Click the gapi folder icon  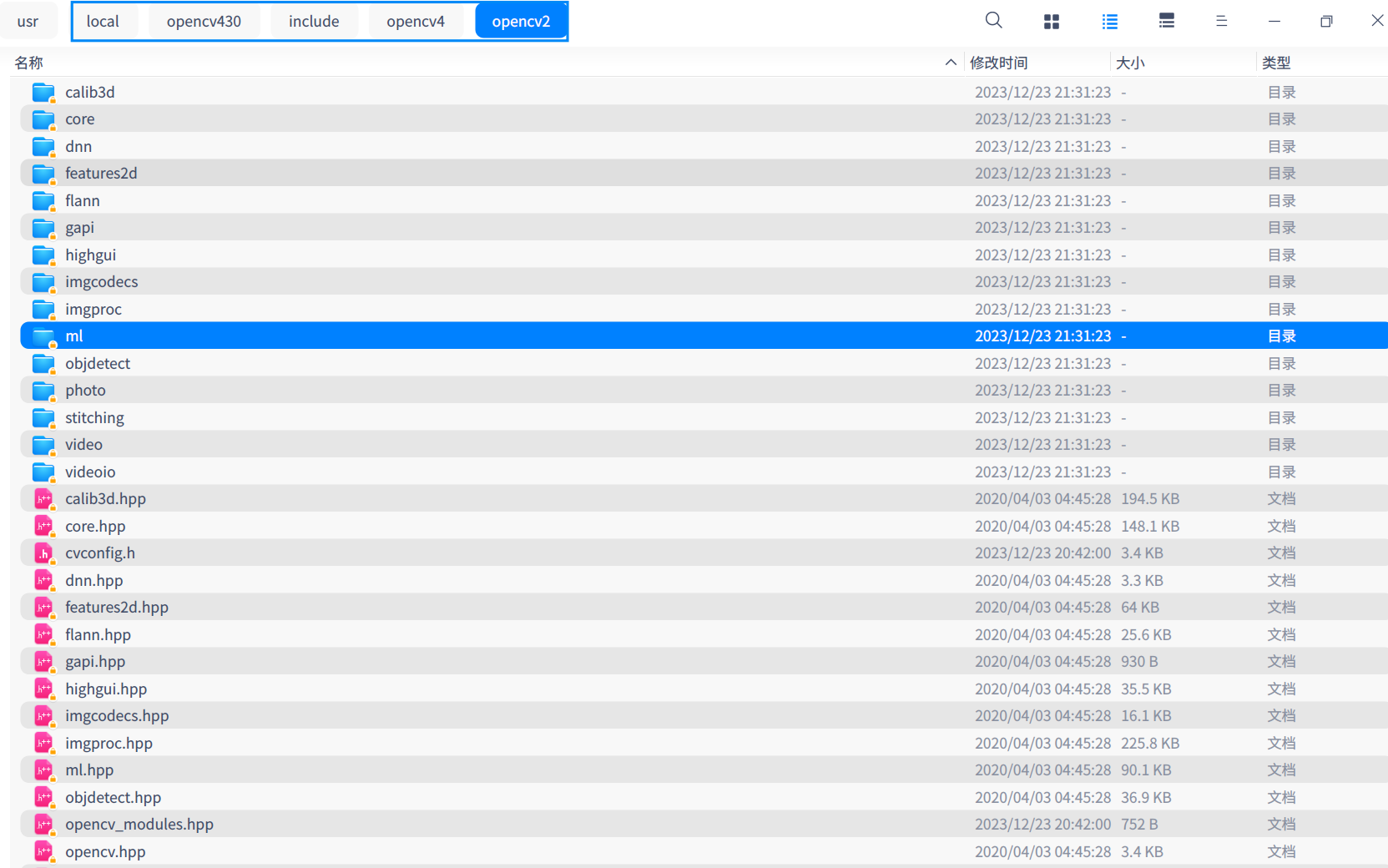(x=43, y=228)
